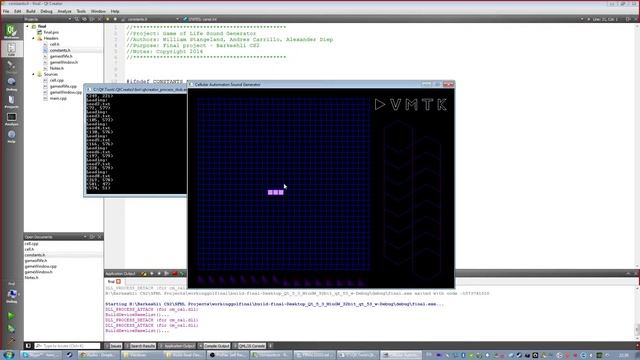This screenshot has width=640, height=360.
Task: Collapse the Sources folder in the project tree
Action: 33,74
